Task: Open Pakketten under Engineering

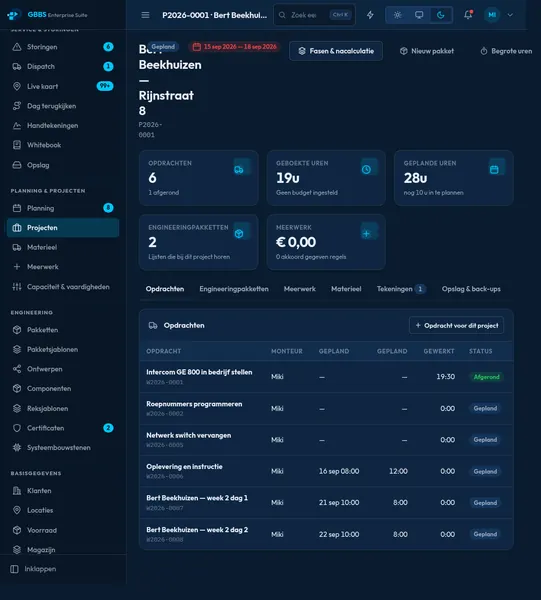Action: 63,330
